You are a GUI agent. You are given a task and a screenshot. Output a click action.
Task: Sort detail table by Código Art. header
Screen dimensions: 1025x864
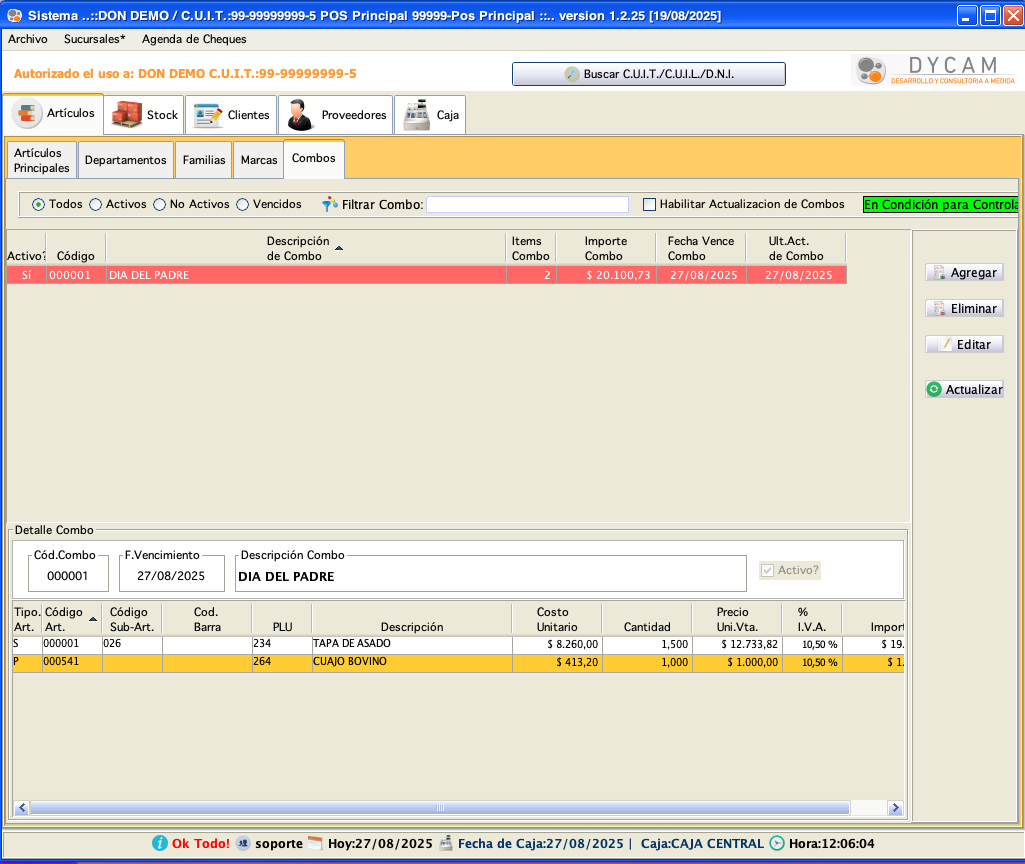(x=71, y=619)
